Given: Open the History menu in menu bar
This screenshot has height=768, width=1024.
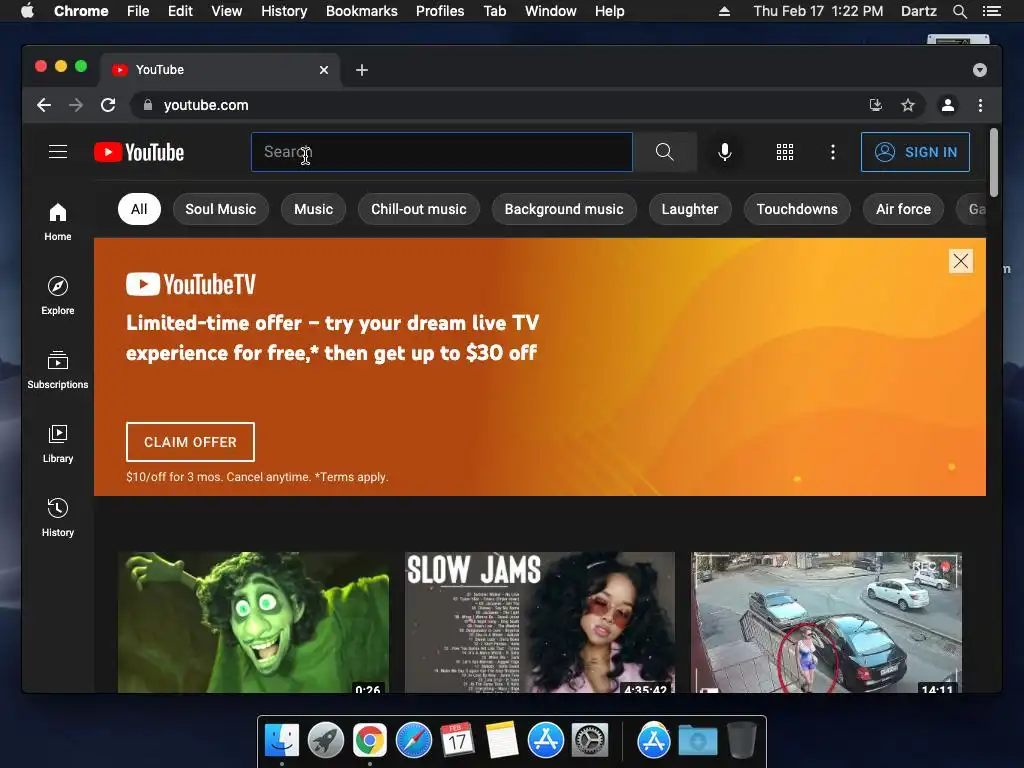Looking at the screenshot, I should [x=284, y=11].
